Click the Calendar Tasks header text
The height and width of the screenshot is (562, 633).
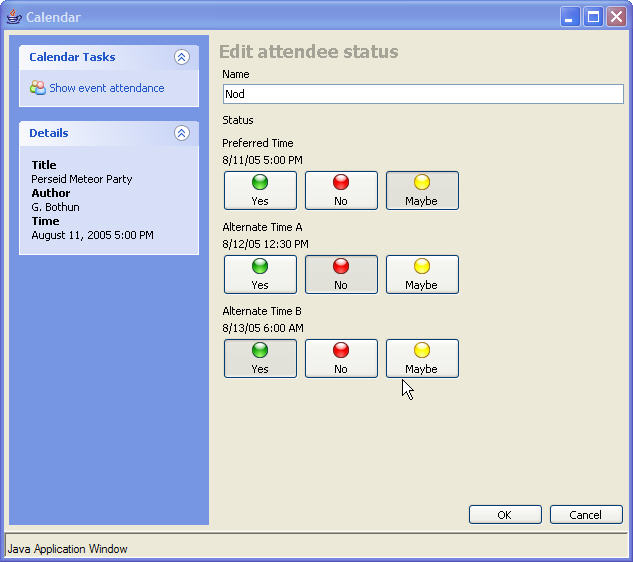72,57
